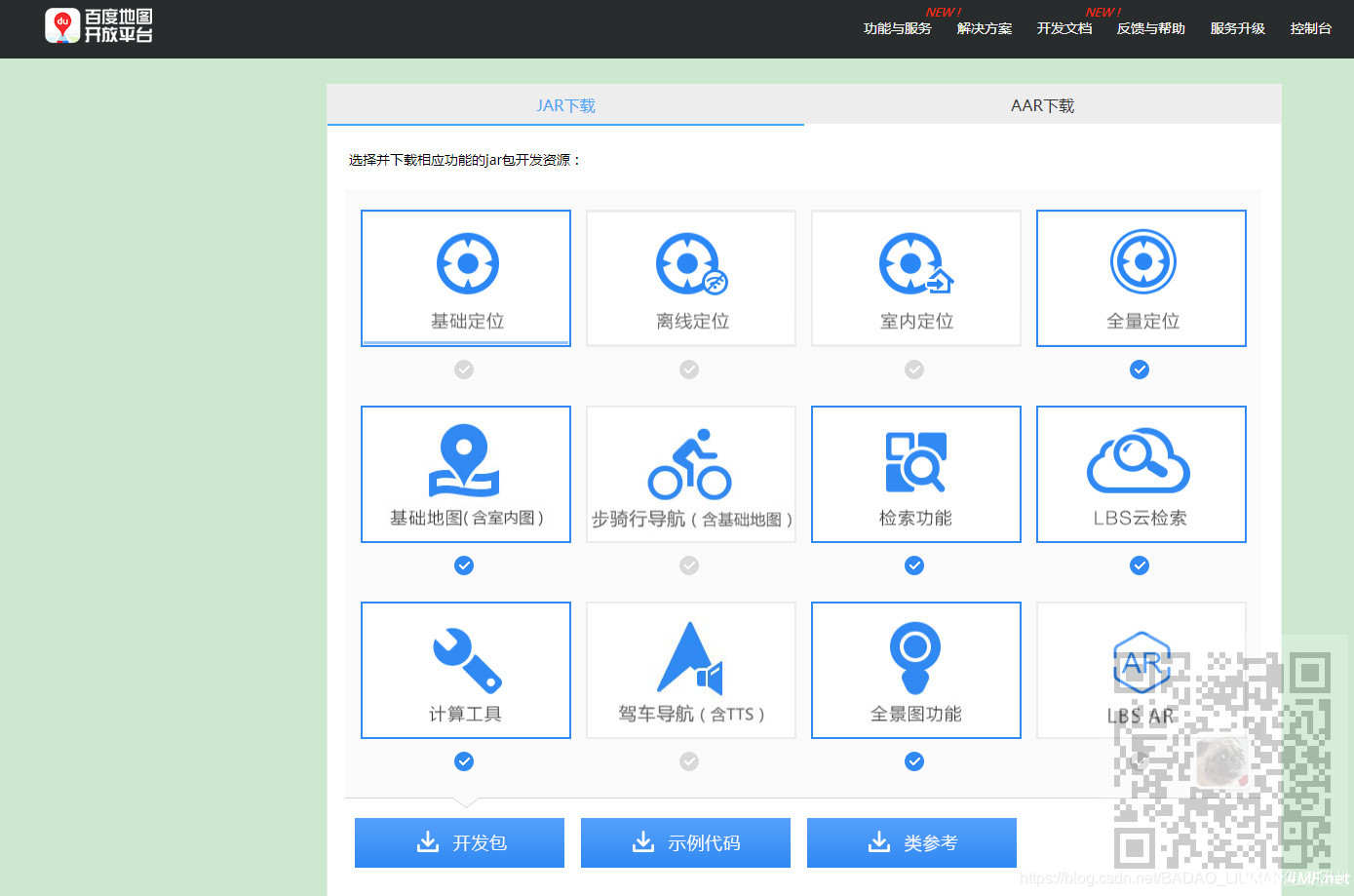Uncheck the 基础地图（含室内图）selection
Viewport: 1354px width, 896px height.
(x=464, y=565)
